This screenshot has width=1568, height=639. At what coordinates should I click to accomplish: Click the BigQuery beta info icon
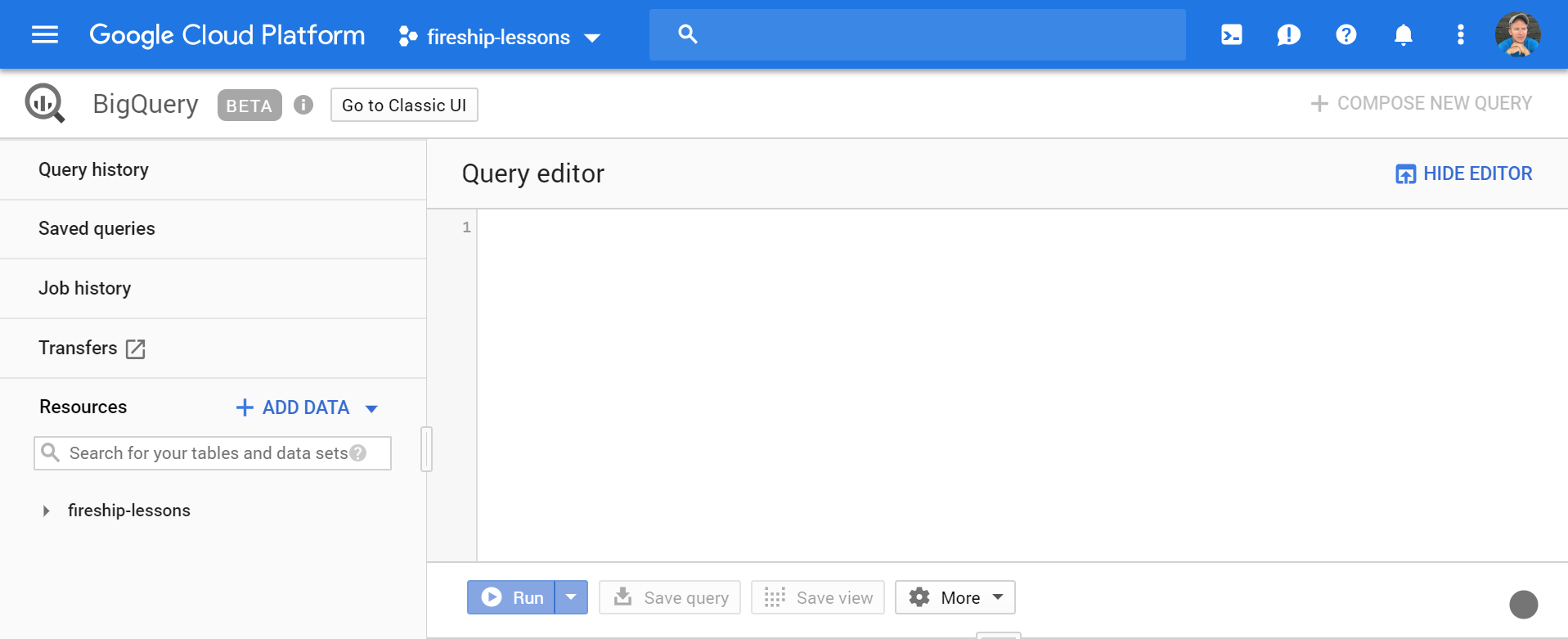tap(303, 105)
